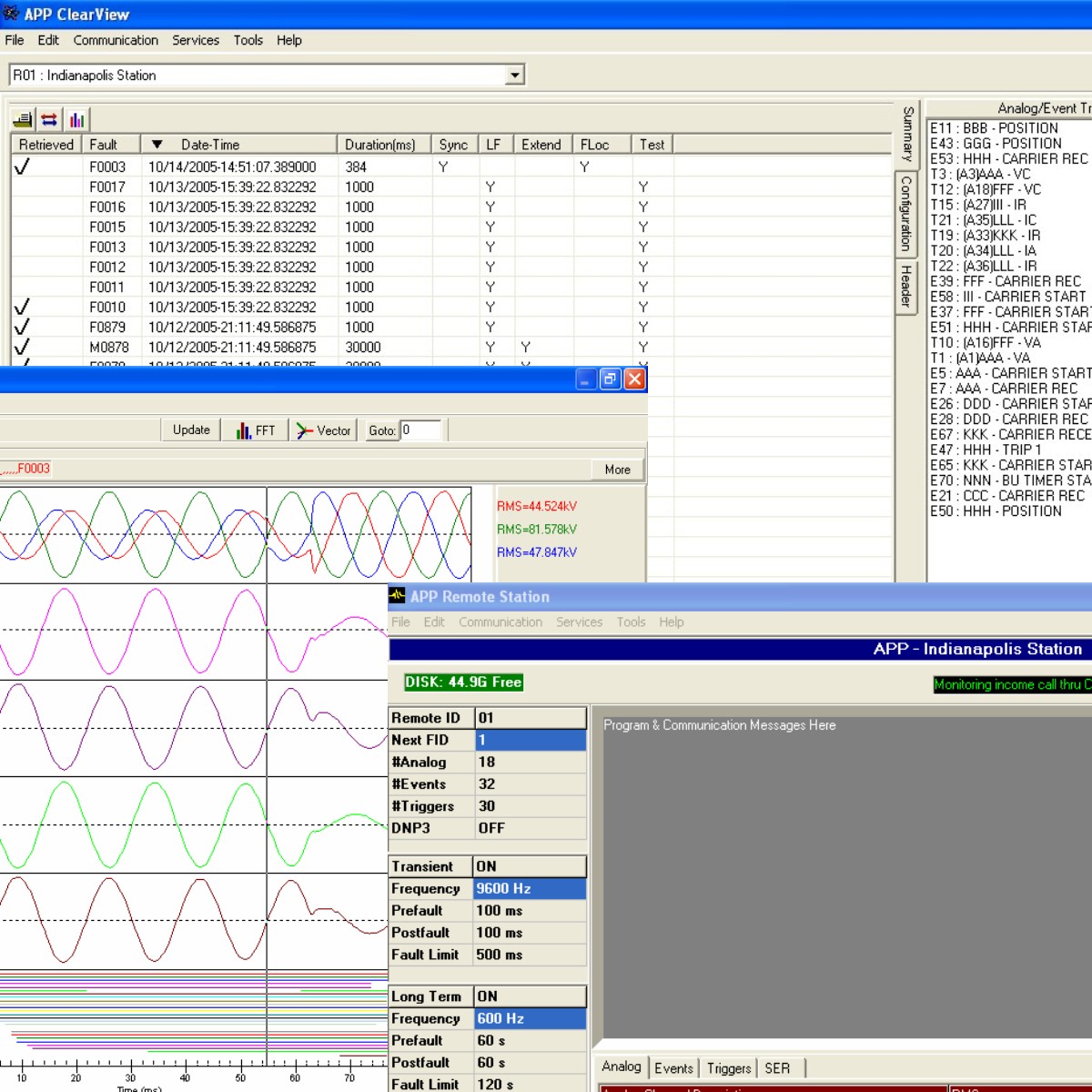Screen dimensions: 1092x1092
Task: Click inside the Goto input field
Action: point(424,430)
